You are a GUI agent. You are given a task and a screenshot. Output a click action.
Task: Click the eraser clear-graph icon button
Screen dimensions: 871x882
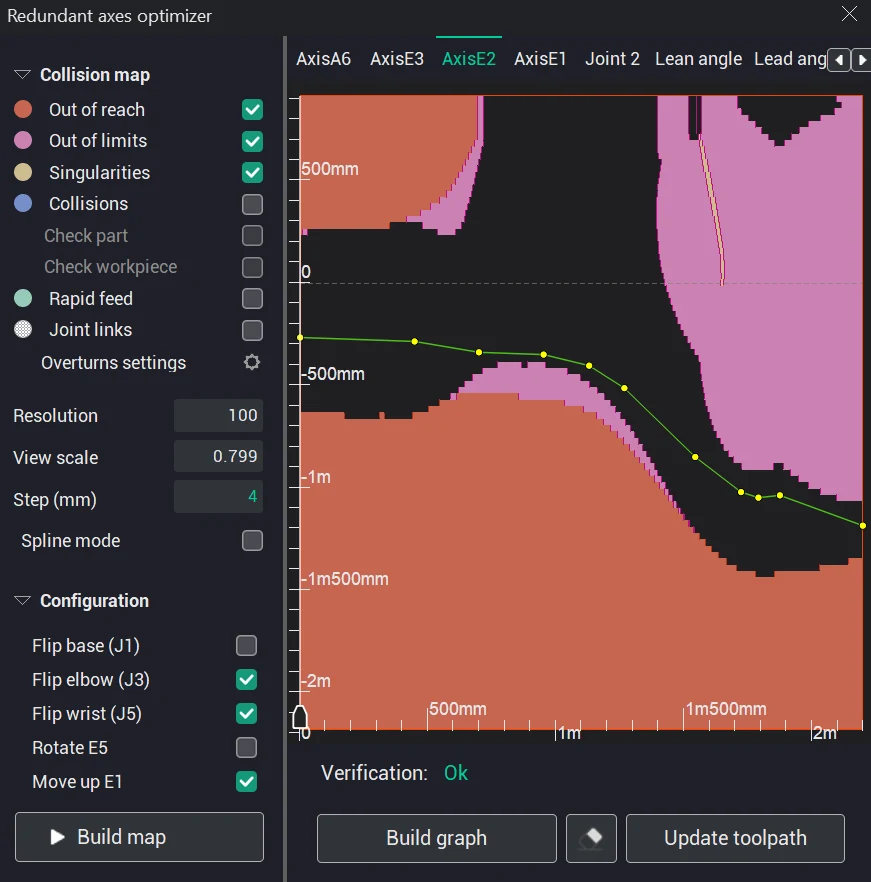pos(591,838)
